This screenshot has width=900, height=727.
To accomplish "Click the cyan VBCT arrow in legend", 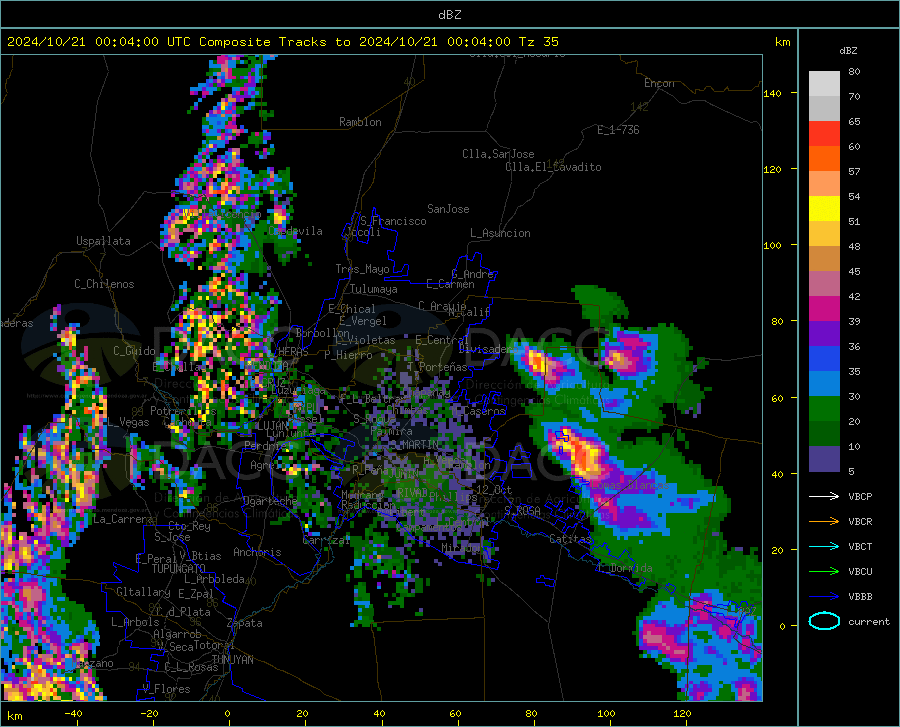I will 824,546.
